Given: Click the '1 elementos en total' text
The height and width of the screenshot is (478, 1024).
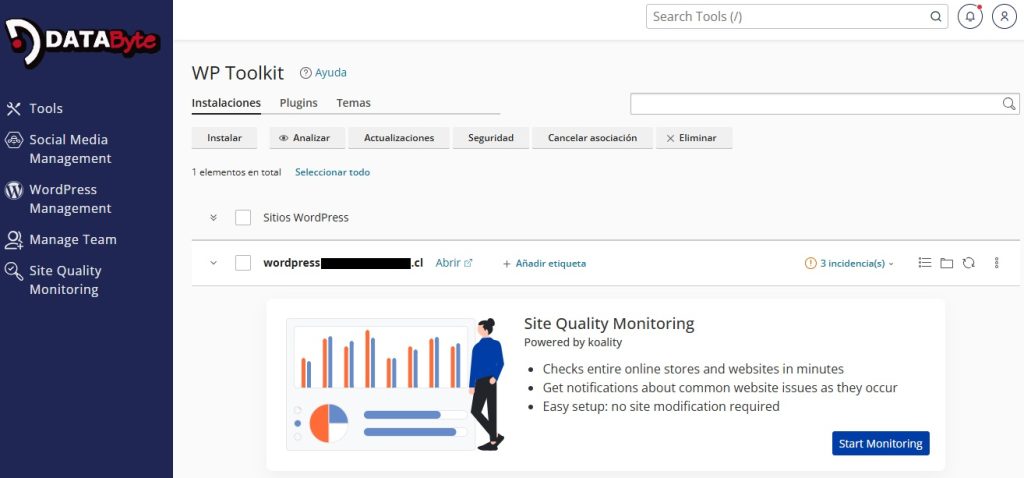Looking at the screenshot, I should pos(236,172).
